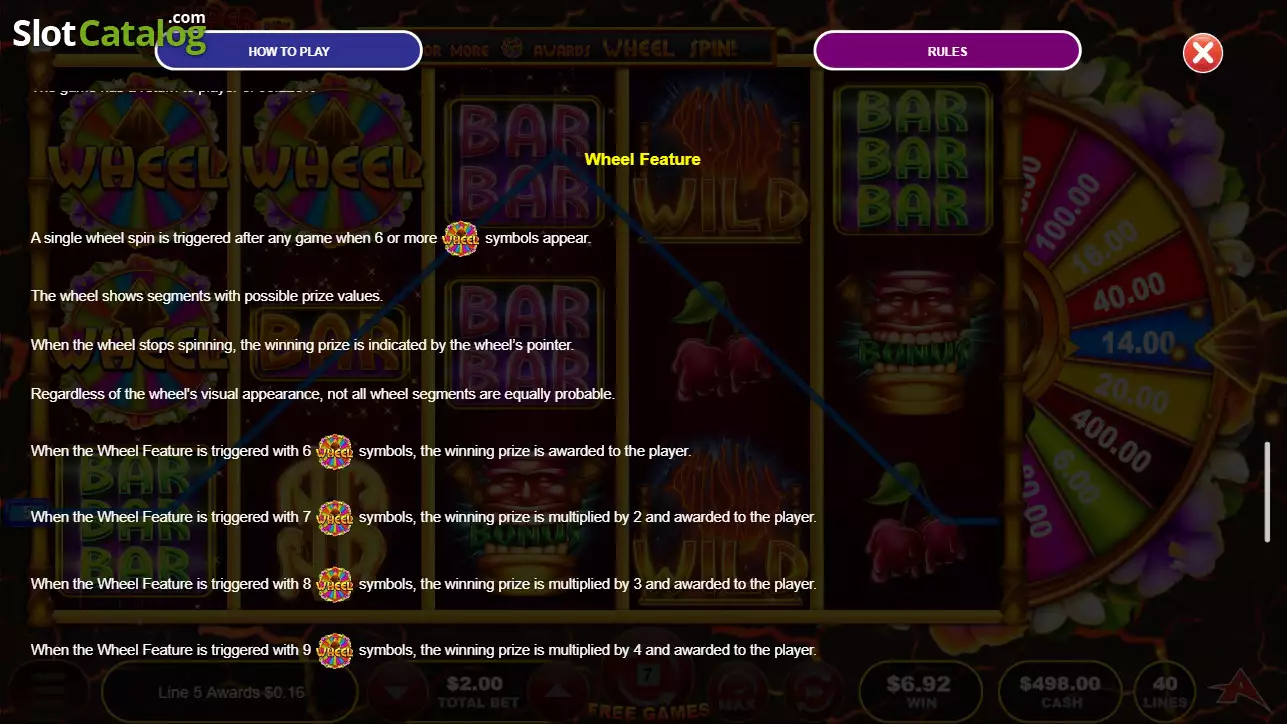Click the wheel symbol in the 9 symbols rule

point(335,650)
